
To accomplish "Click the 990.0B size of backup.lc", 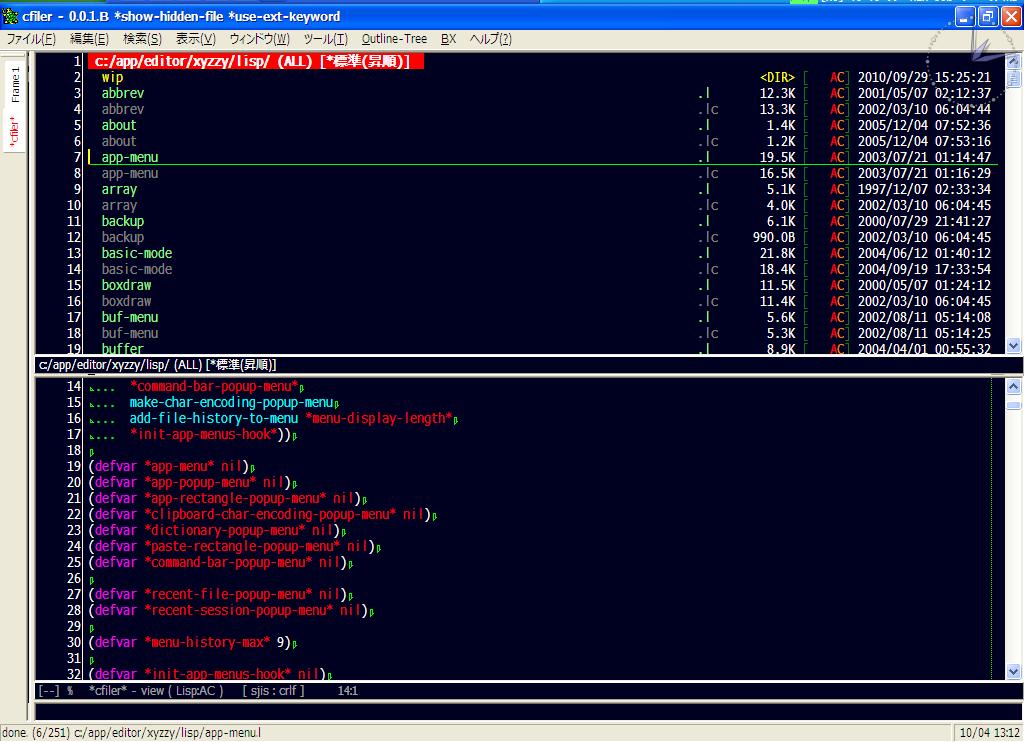I will pos(774,237).
